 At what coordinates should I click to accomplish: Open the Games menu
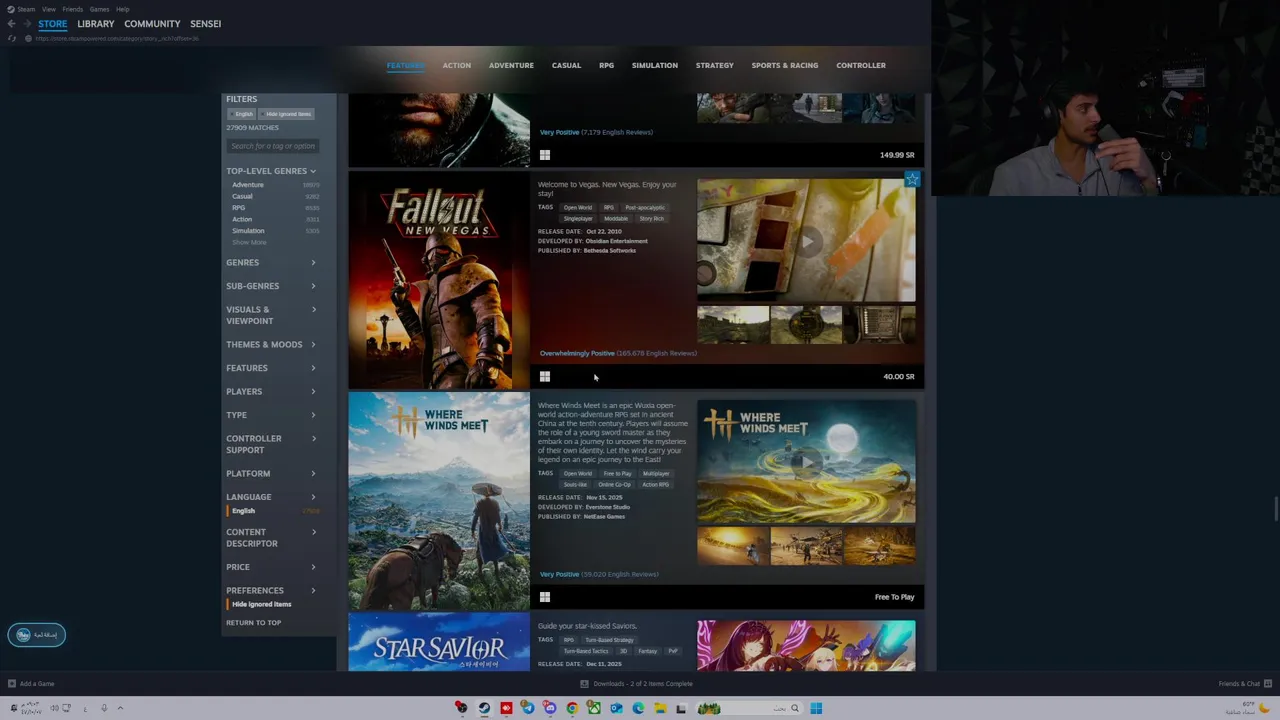click(x=99, y=9)
